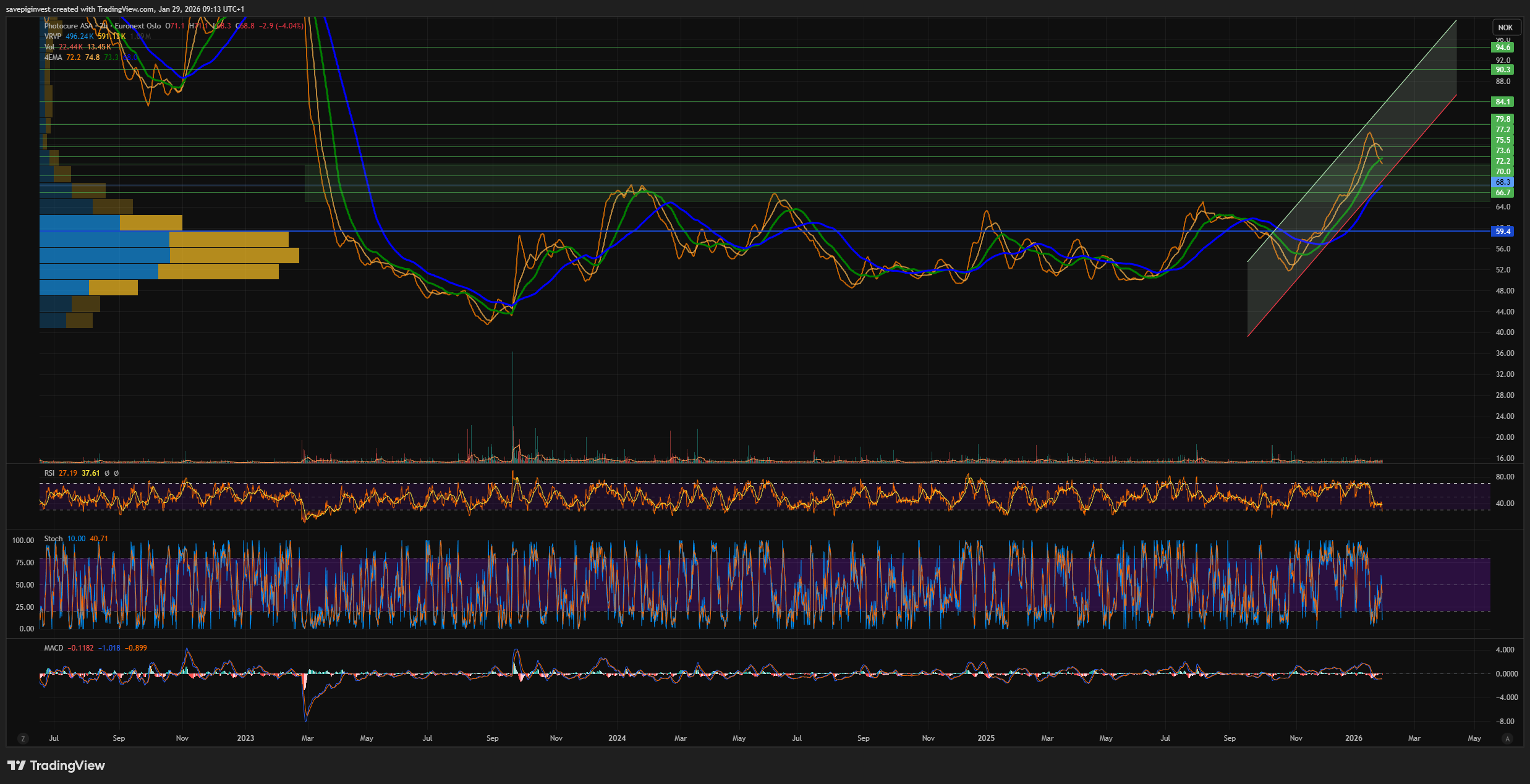Click the MACD indicator label
1530x784 pixels.
click(x=53, y=648)
